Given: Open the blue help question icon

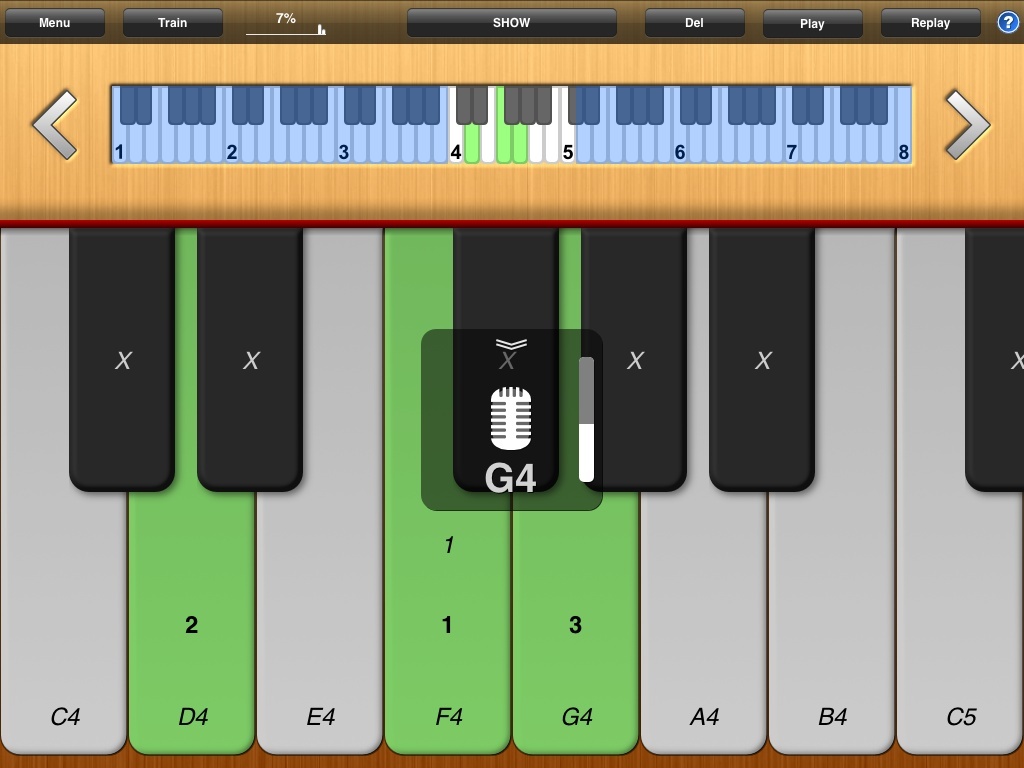Looking at the screenshot, I should 1008,23.
